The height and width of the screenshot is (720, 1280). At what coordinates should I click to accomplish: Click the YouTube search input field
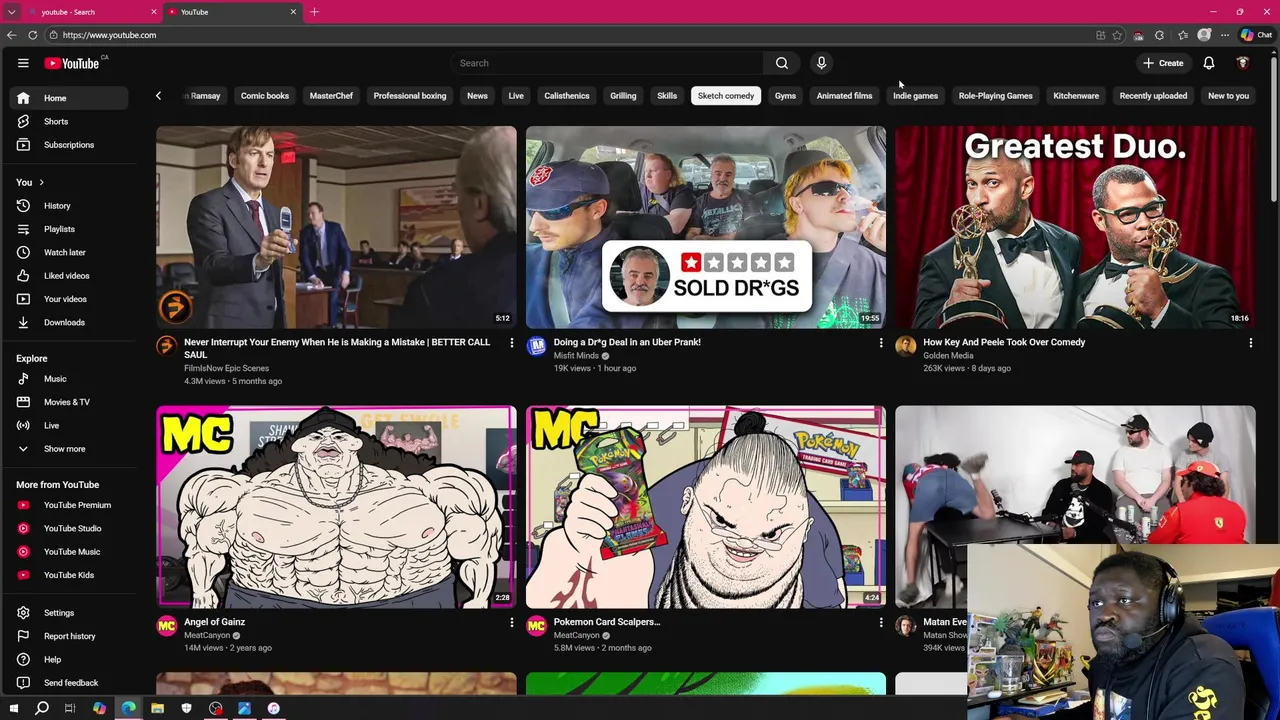point(607,63)
